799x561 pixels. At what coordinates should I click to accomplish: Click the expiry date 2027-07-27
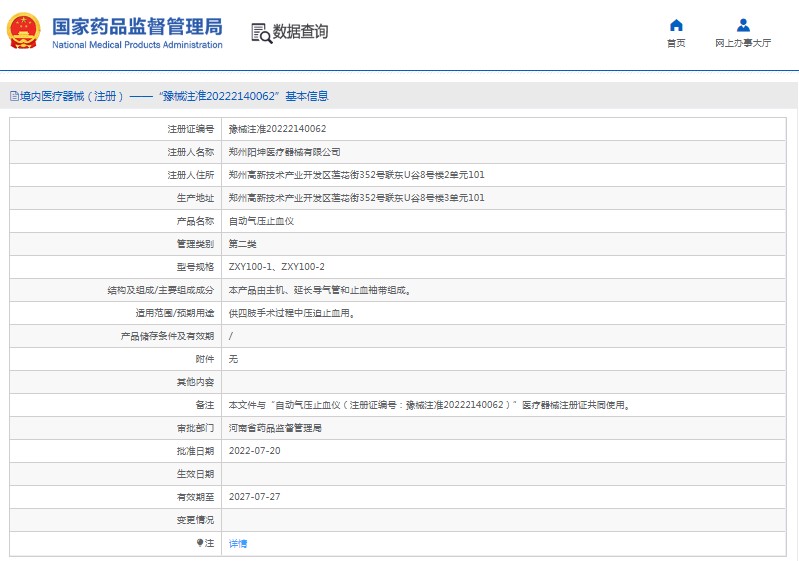pyautogui.click(x=254, y=497)
